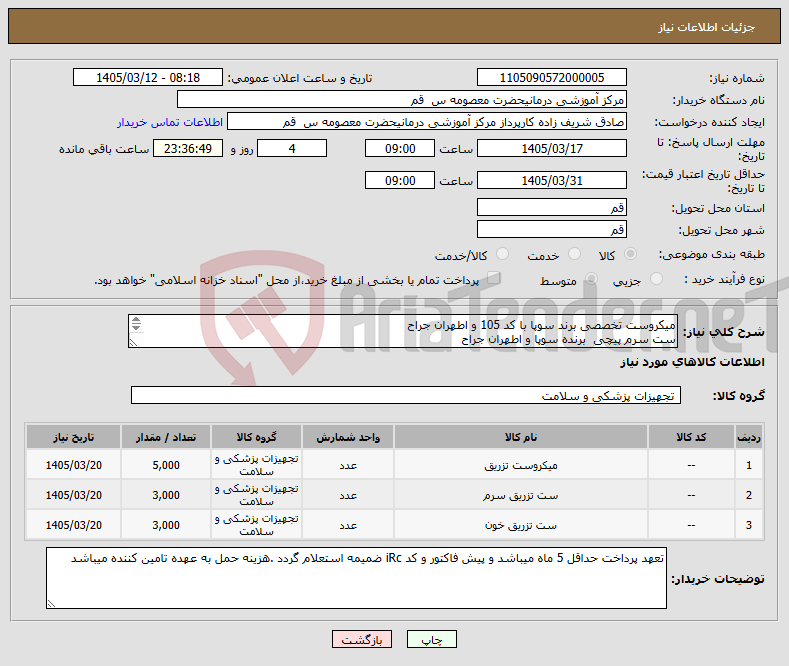Open اطلاعات تماس خریدار link
Viewport: 789px width, 666px height.
point(170,122)
